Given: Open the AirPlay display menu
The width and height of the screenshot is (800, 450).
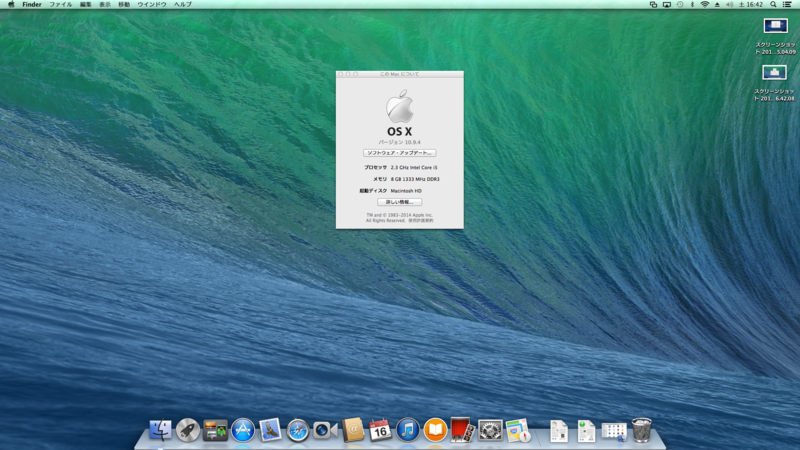Looking at the screenshot, I should click(x=667, y=5).
